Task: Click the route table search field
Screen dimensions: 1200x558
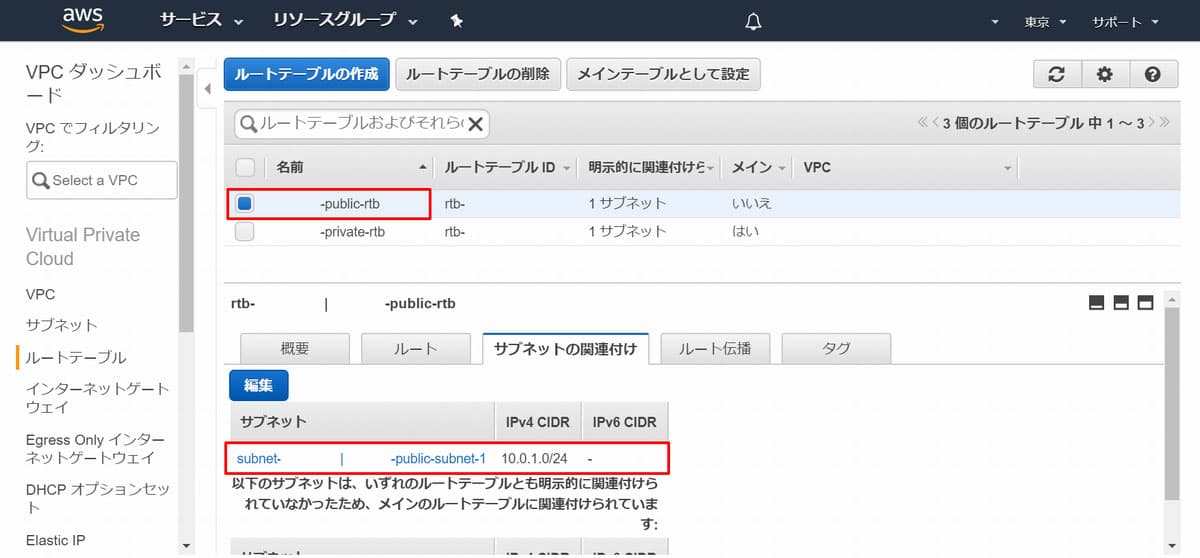Action: click(x=361, y=124)
